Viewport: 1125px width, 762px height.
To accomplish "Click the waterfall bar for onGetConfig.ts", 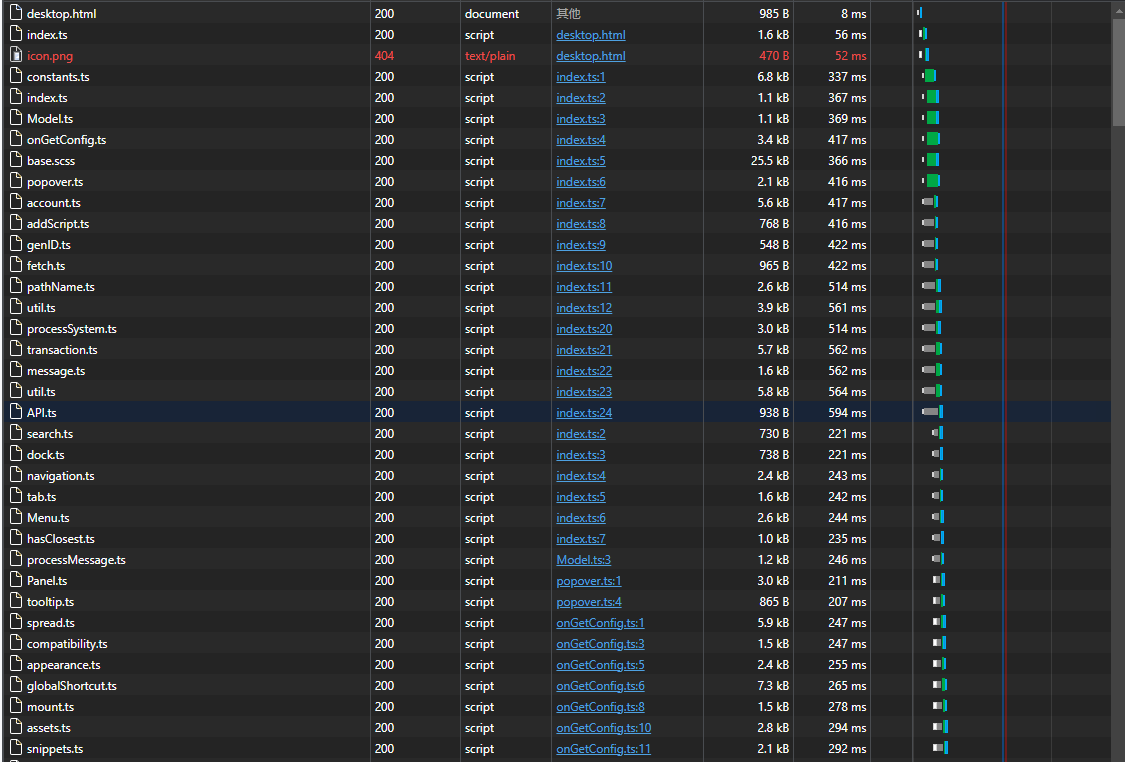I will point(932,140).
